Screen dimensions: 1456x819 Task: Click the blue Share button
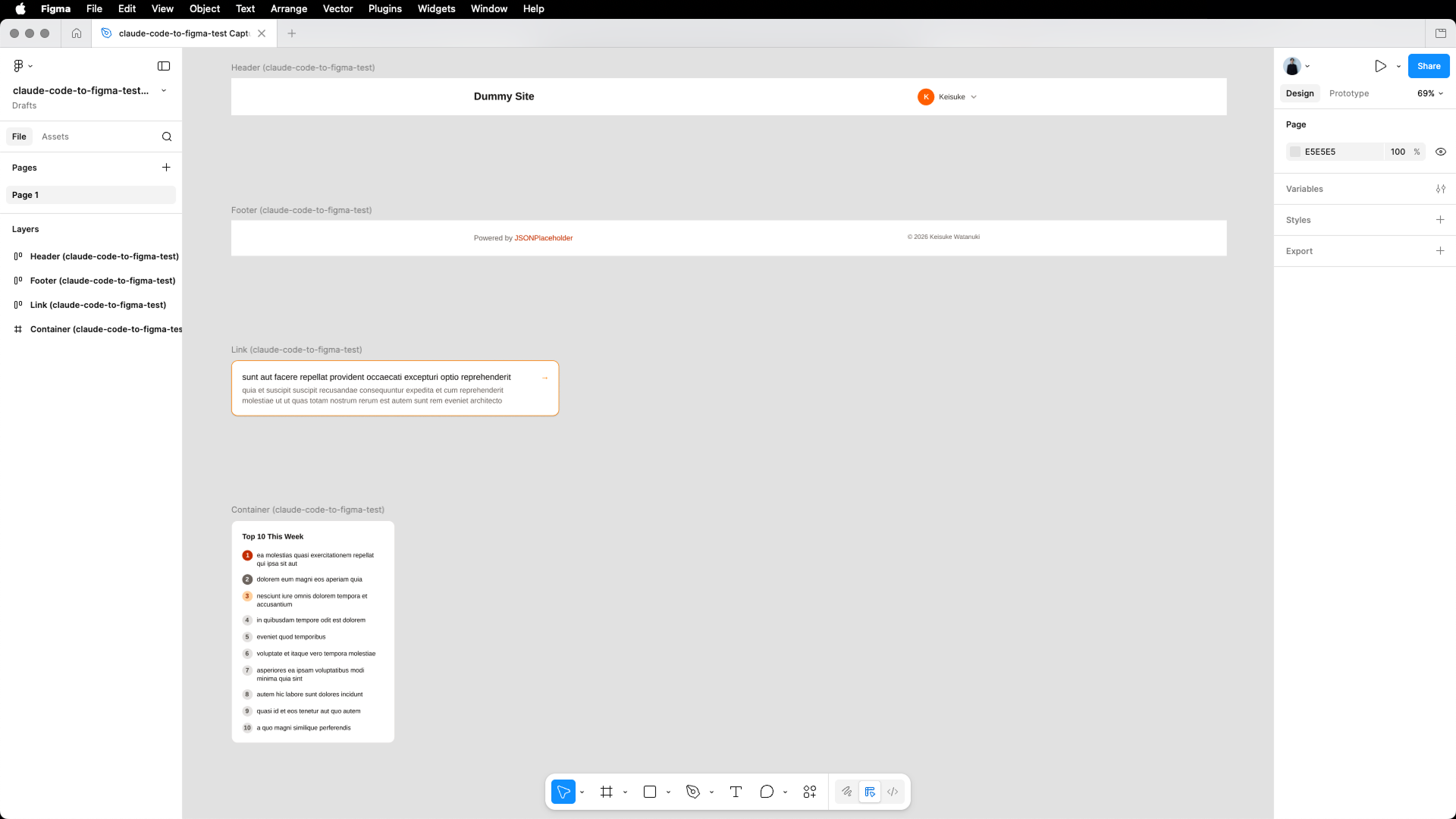click(x=1429, y=66)
